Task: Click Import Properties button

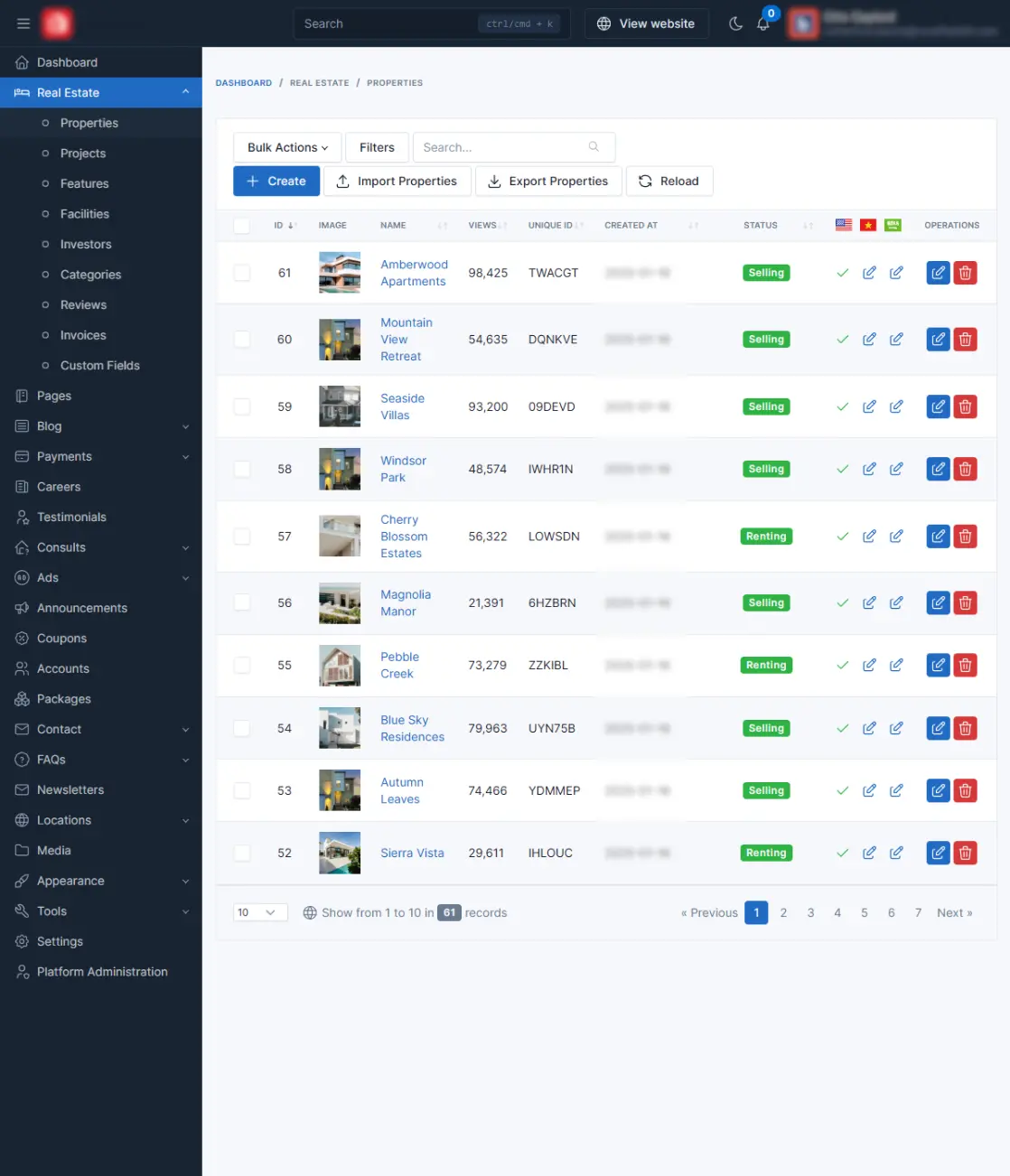Action: tap(397, 181)
